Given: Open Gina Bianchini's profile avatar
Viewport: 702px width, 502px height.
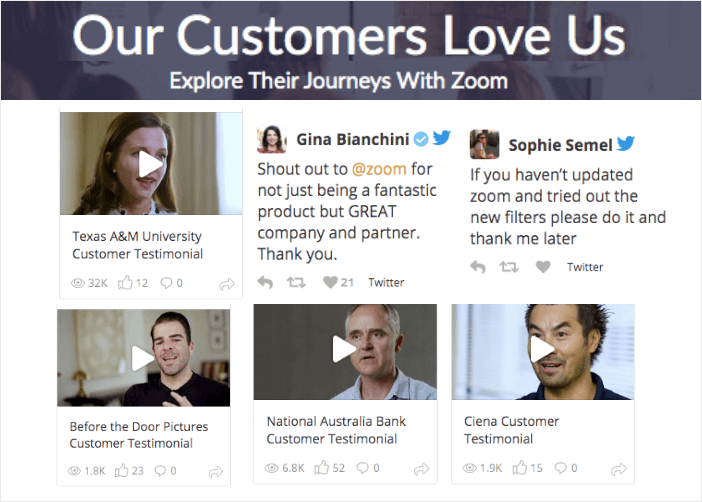Looking at the screenshot, I should (x=272, y=139).
